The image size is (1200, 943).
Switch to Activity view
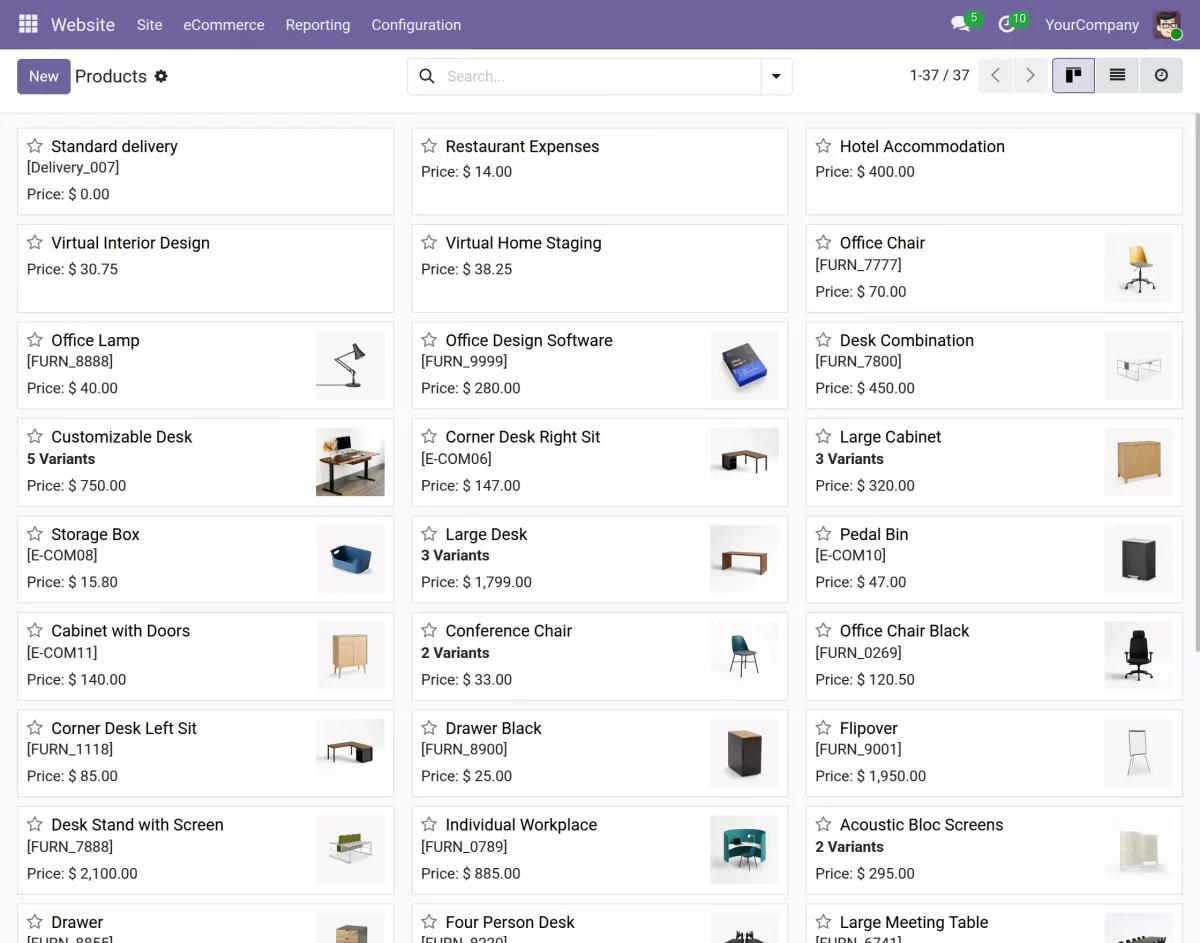1161,76
